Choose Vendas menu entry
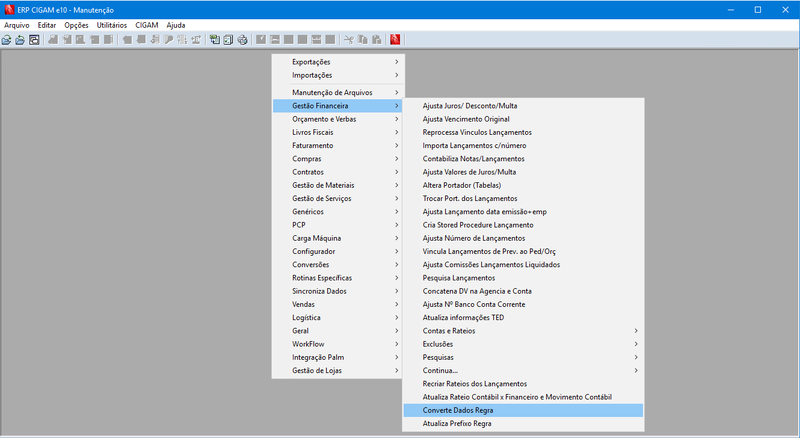 [337, 305]
